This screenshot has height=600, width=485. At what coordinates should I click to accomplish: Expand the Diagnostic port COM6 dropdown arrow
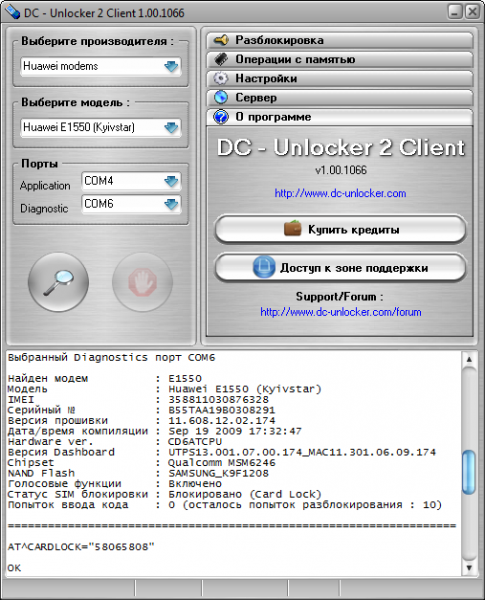171,204
